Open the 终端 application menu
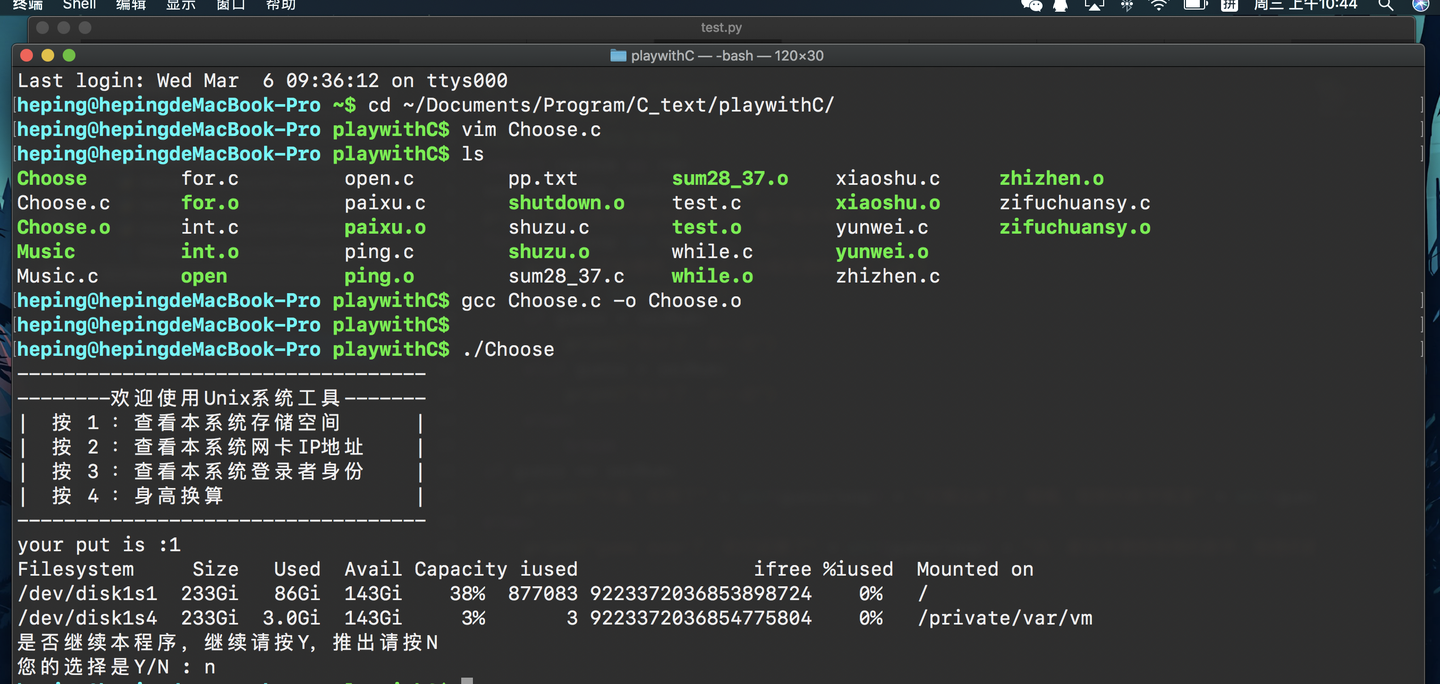This screenshot has width=1440, height=684. [28, 5]
